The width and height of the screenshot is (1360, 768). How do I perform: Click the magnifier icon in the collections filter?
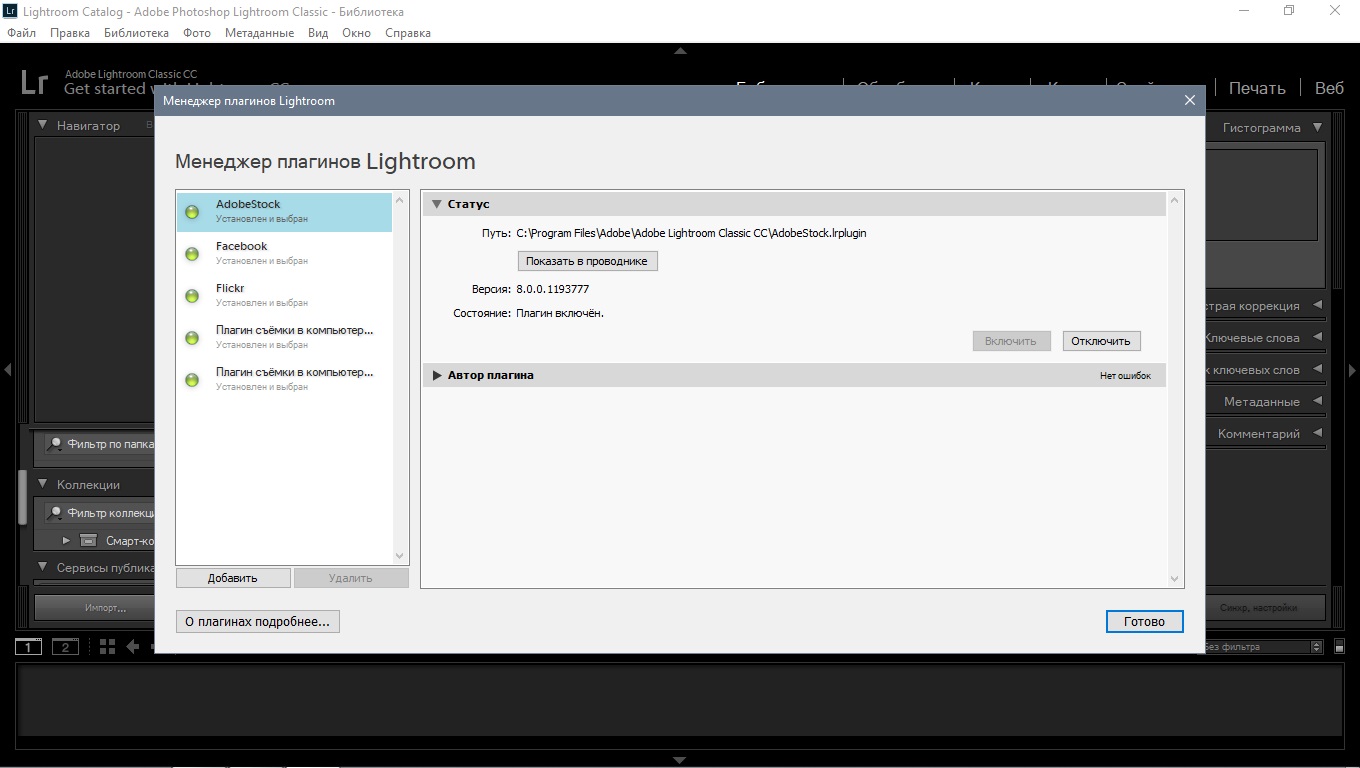pos(56,513)
